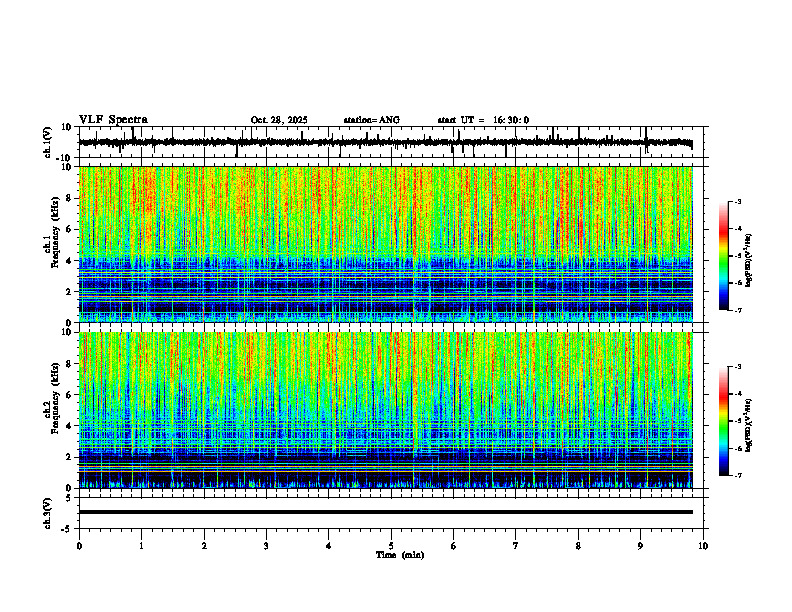Click the ch.1 spectrogram color bar

point(724,256)
